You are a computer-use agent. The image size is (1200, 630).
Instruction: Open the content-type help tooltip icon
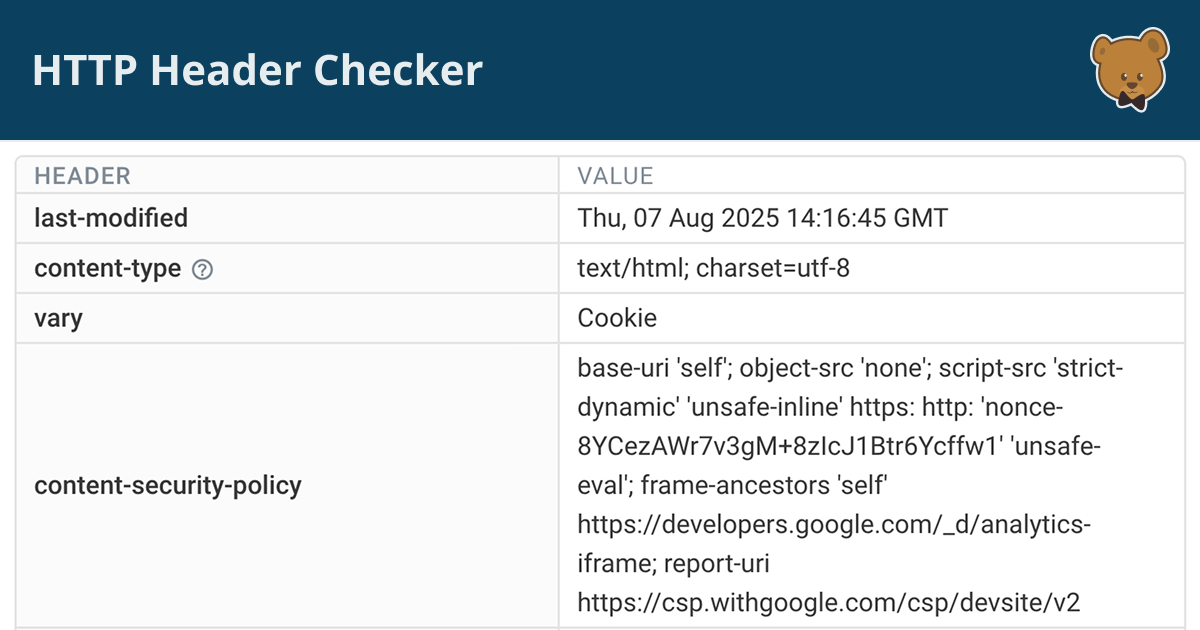[201, 269]
